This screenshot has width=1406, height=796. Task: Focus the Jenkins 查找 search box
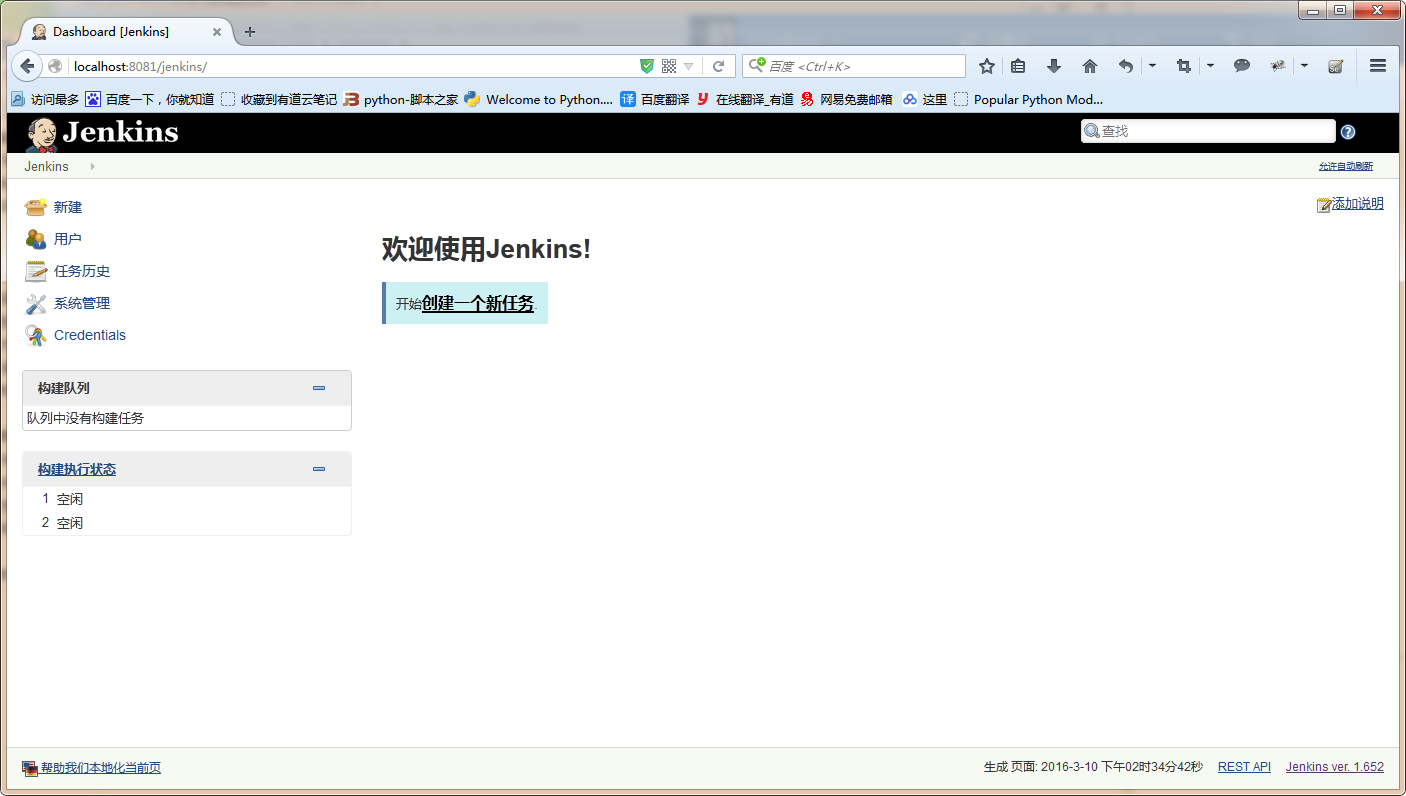coord(1208,131)
